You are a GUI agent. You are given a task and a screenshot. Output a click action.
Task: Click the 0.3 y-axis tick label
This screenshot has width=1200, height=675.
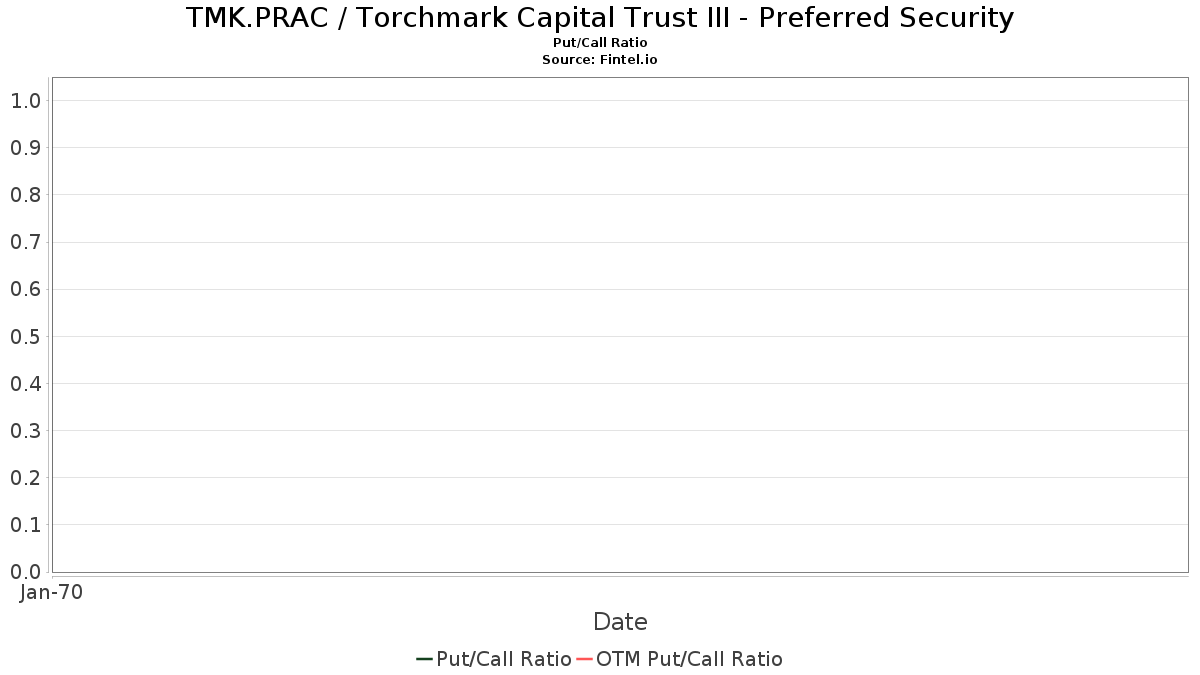click(x=25, y=430)
